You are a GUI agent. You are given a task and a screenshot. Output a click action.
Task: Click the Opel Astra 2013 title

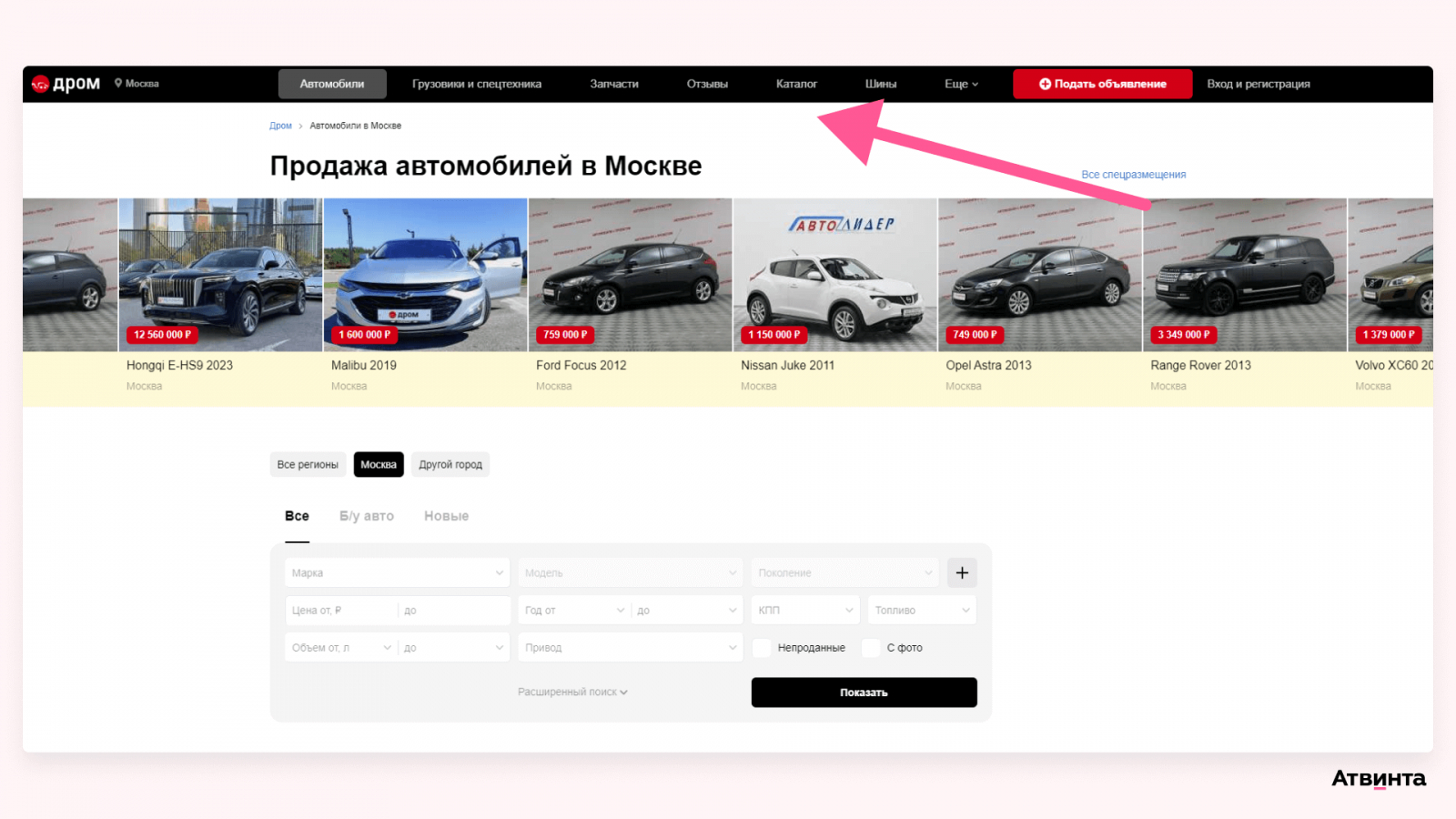click(988, 366)
